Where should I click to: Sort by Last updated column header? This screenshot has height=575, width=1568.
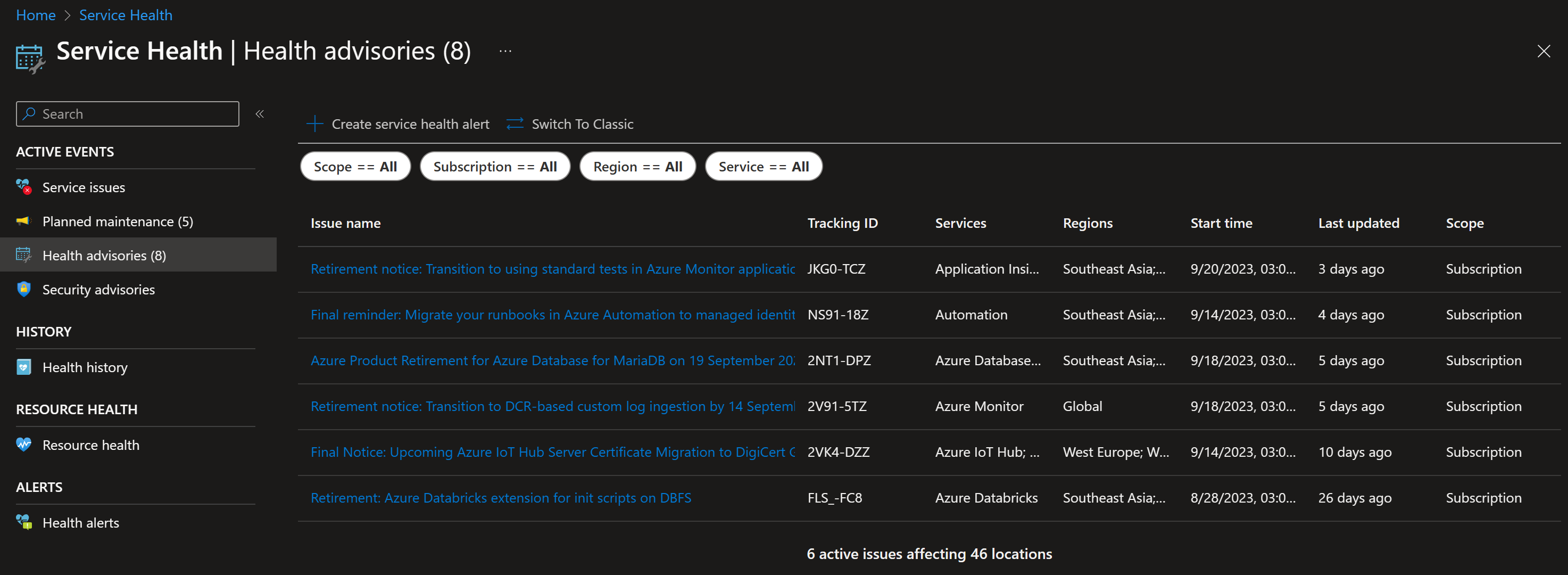coord(1358,223)
